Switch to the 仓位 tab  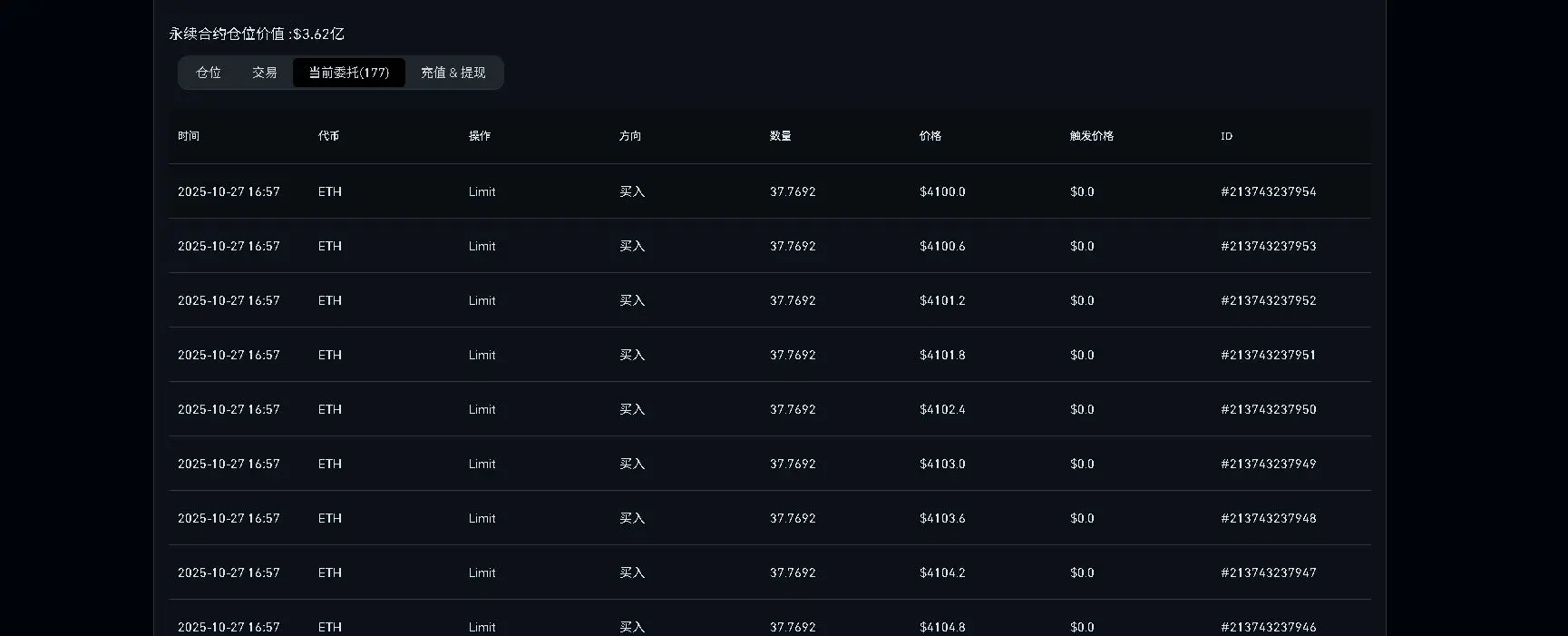tap(209, 73)
